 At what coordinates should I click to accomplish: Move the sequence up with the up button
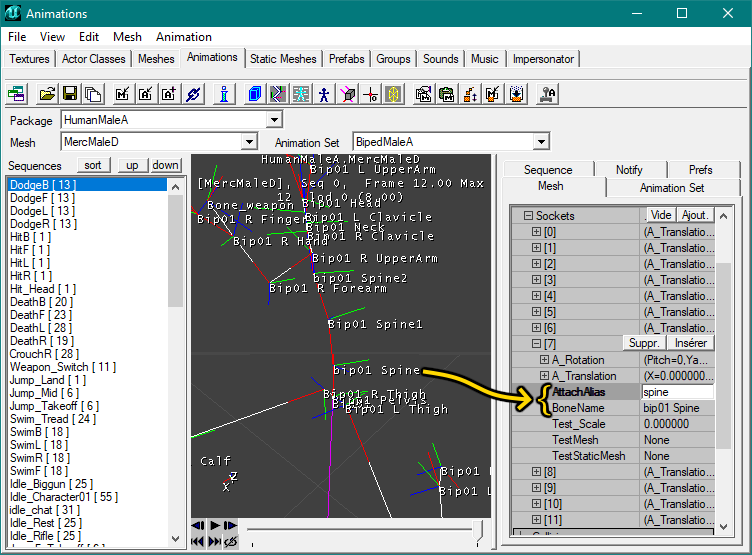click(132, 165)
